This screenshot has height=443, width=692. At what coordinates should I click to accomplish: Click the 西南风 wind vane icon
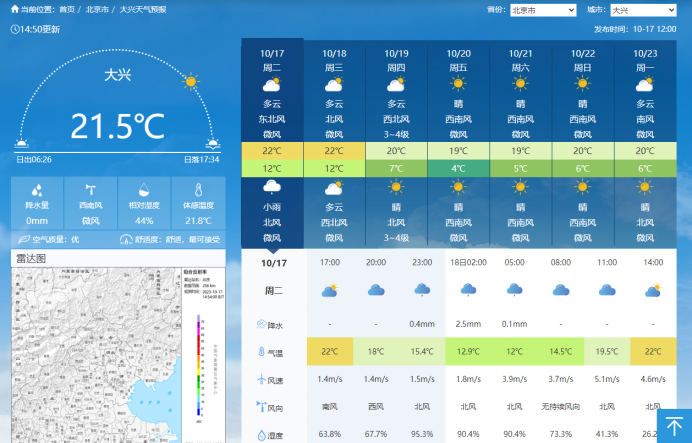91,190
